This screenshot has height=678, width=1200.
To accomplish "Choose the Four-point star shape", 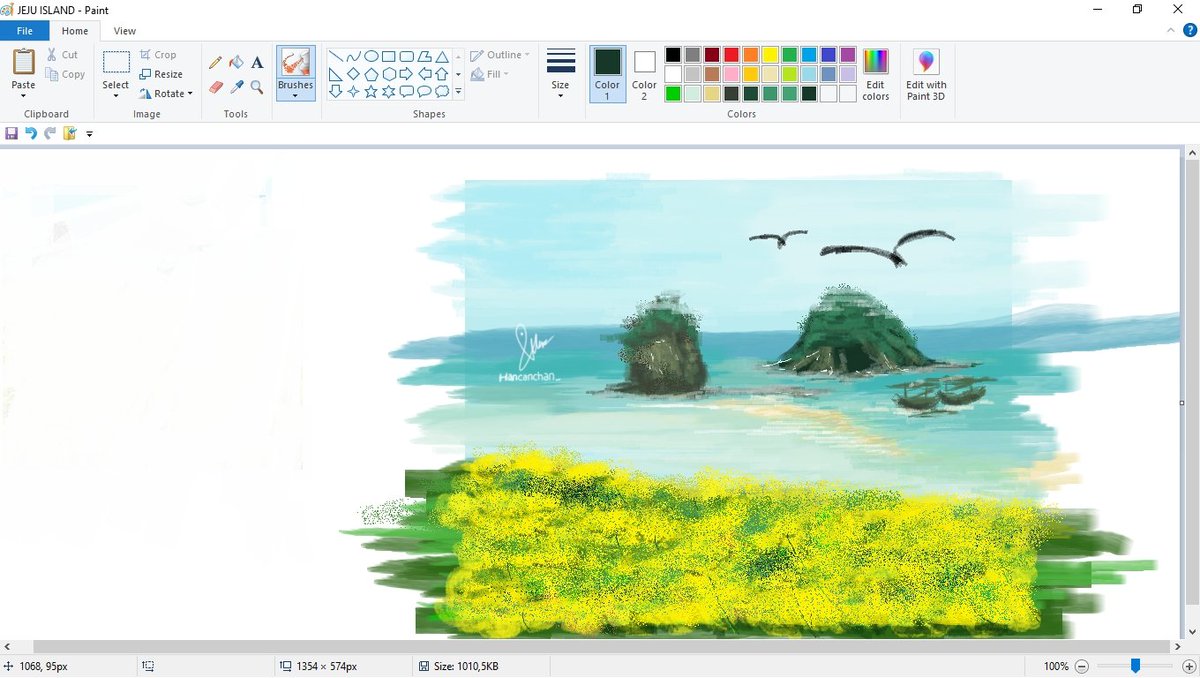I will (353, 91).
